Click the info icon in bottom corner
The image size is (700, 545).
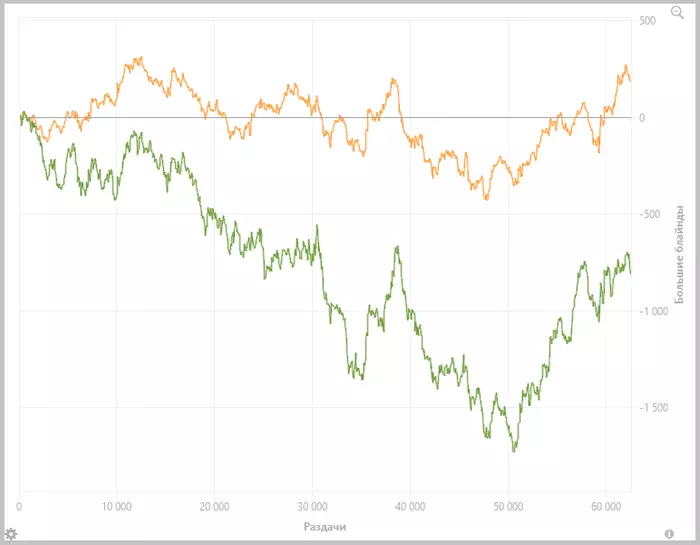click(669, 534)
